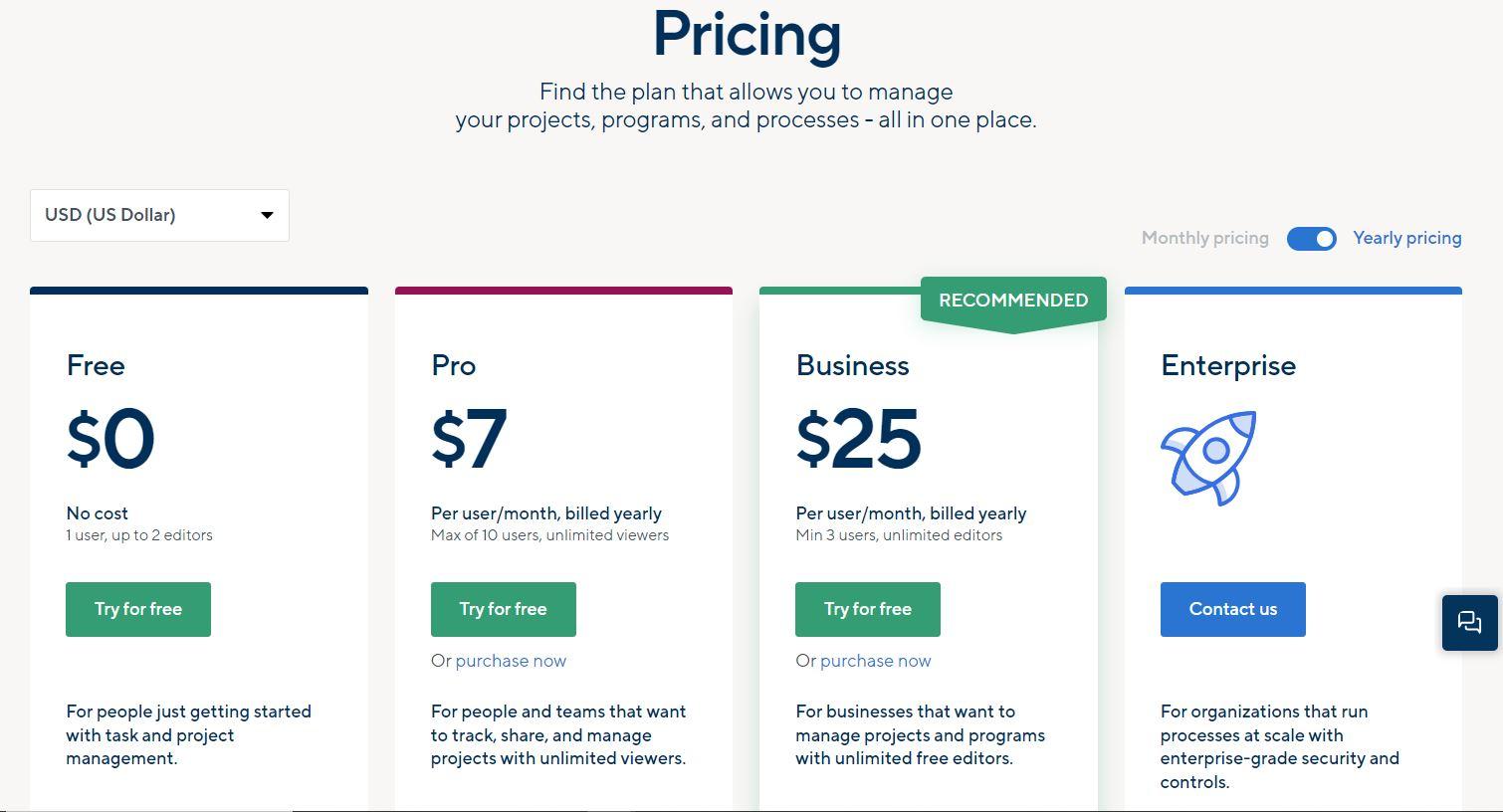Select Monthly pricing label
Image resolution: width=1503 pixels, height=812 pixels.
pos(1204,238)
